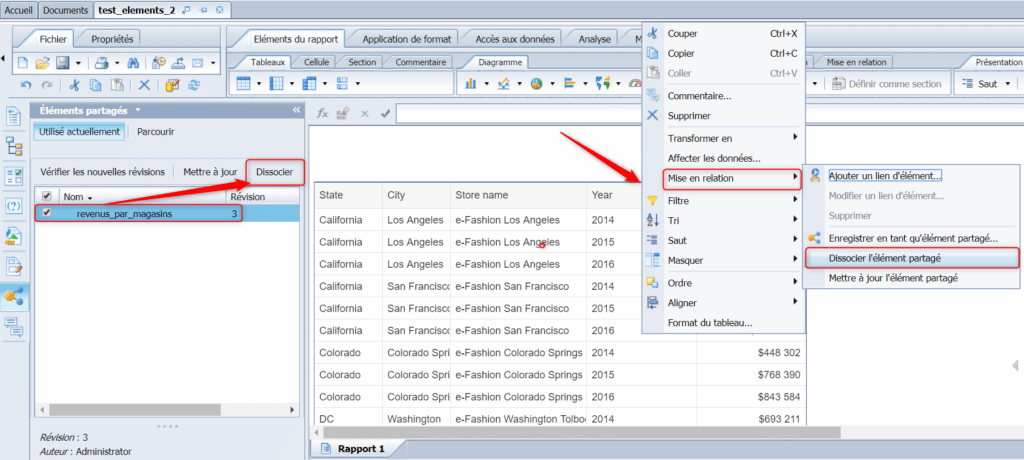Click the Save document icon
Viewport: 1024px width, 460px height.
pos(62,63)
